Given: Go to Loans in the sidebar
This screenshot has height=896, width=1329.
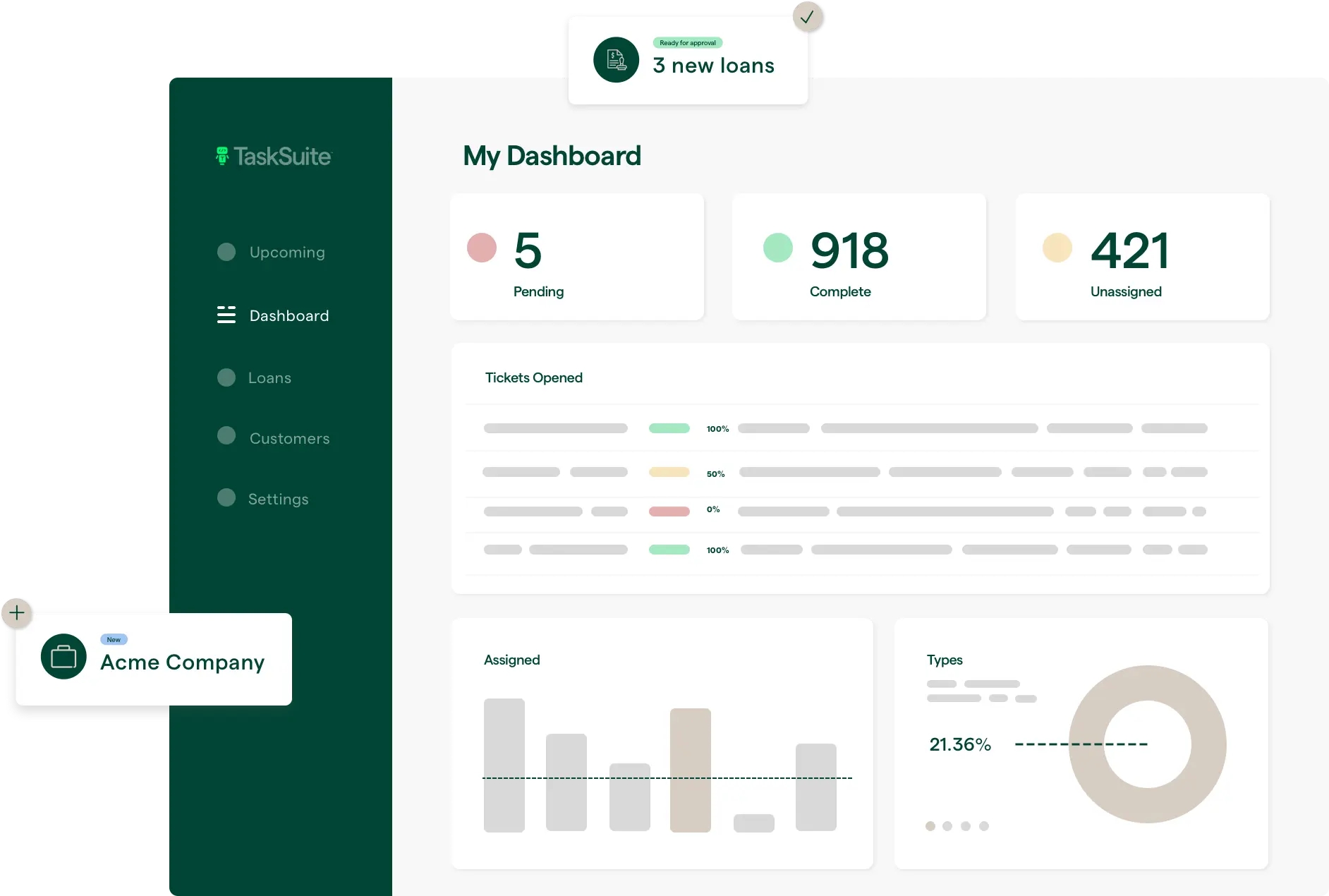Looking at the screenshot, I should coord(269,378).
